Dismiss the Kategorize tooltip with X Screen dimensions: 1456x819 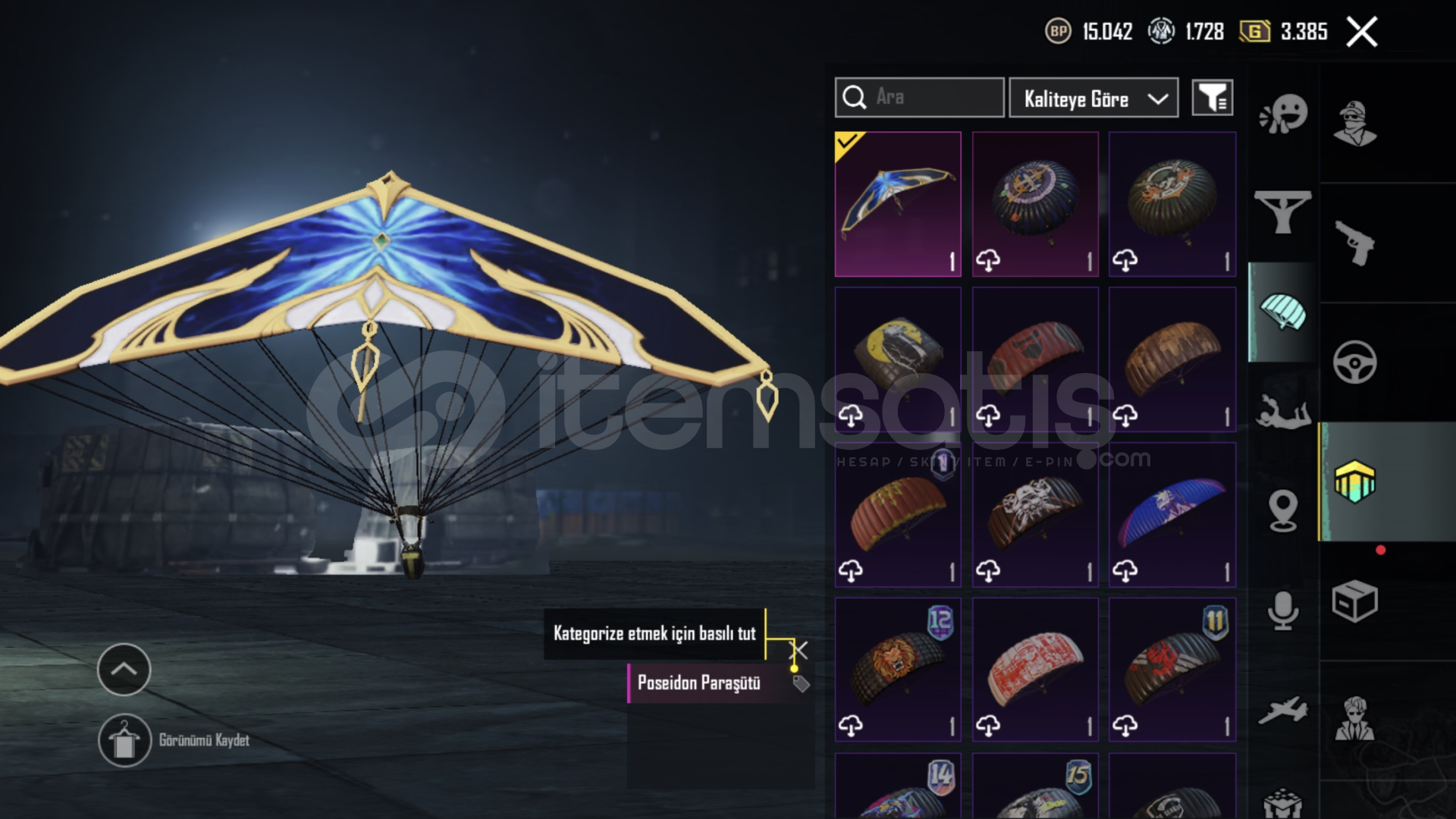pyautogui.click(x=800, y=650)
